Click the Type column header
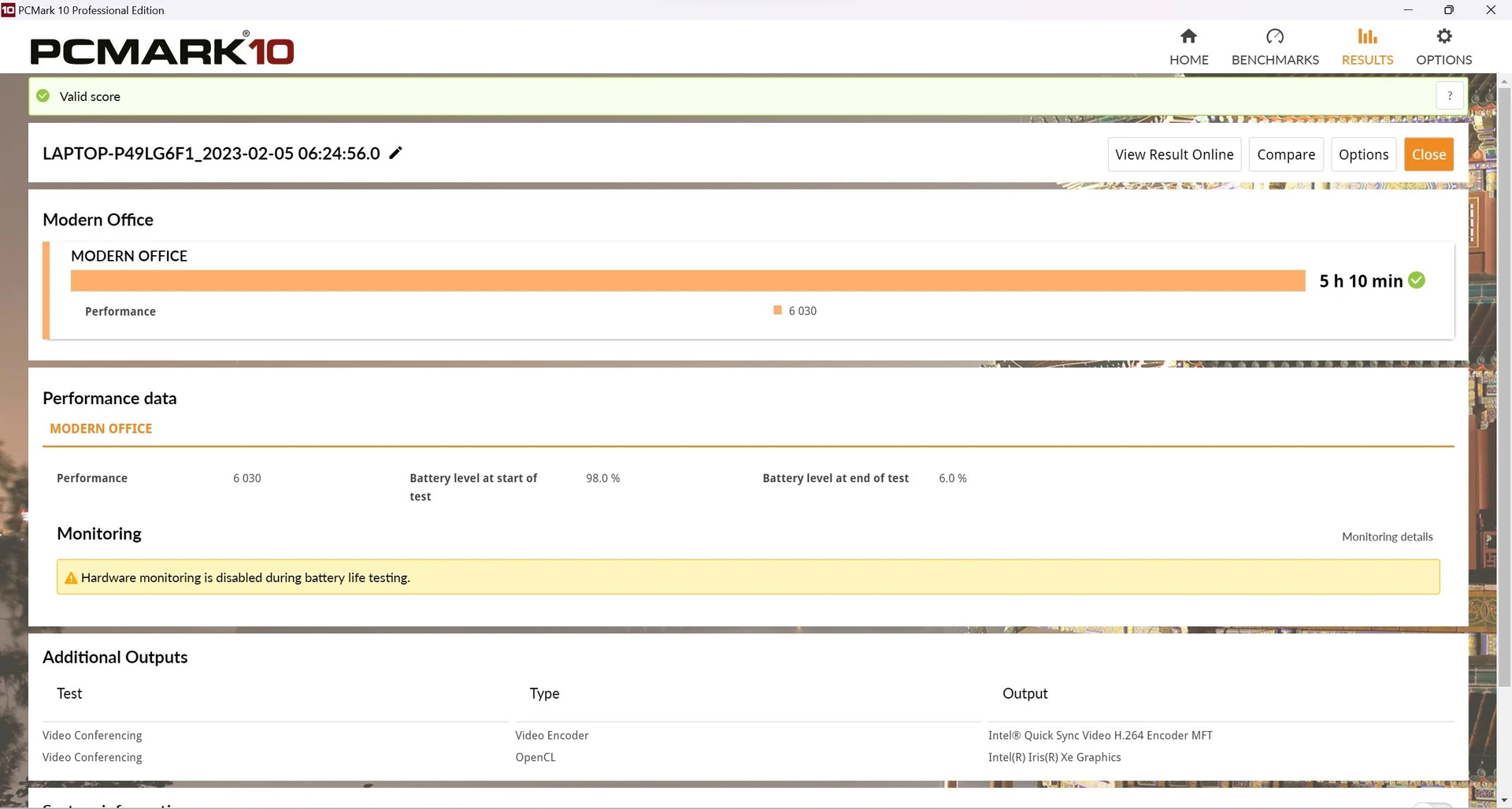1512x809 pixels. (544, 694)
